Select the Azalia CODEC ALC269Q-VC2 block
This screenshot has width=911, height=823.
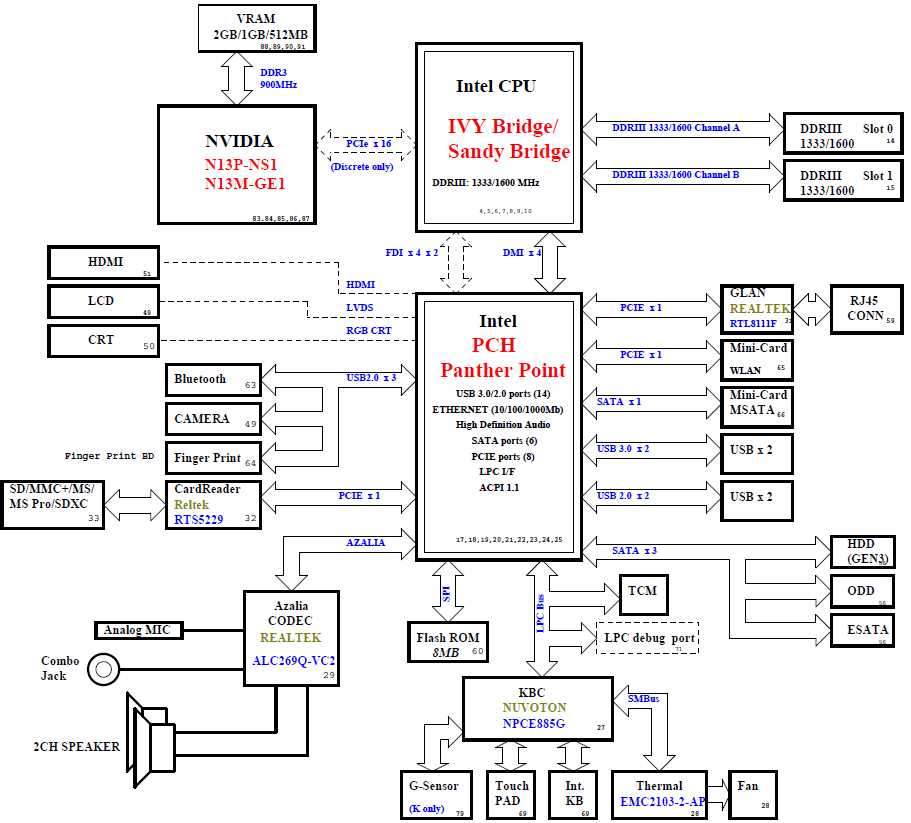pyautogui.click(x=291, y=638)
